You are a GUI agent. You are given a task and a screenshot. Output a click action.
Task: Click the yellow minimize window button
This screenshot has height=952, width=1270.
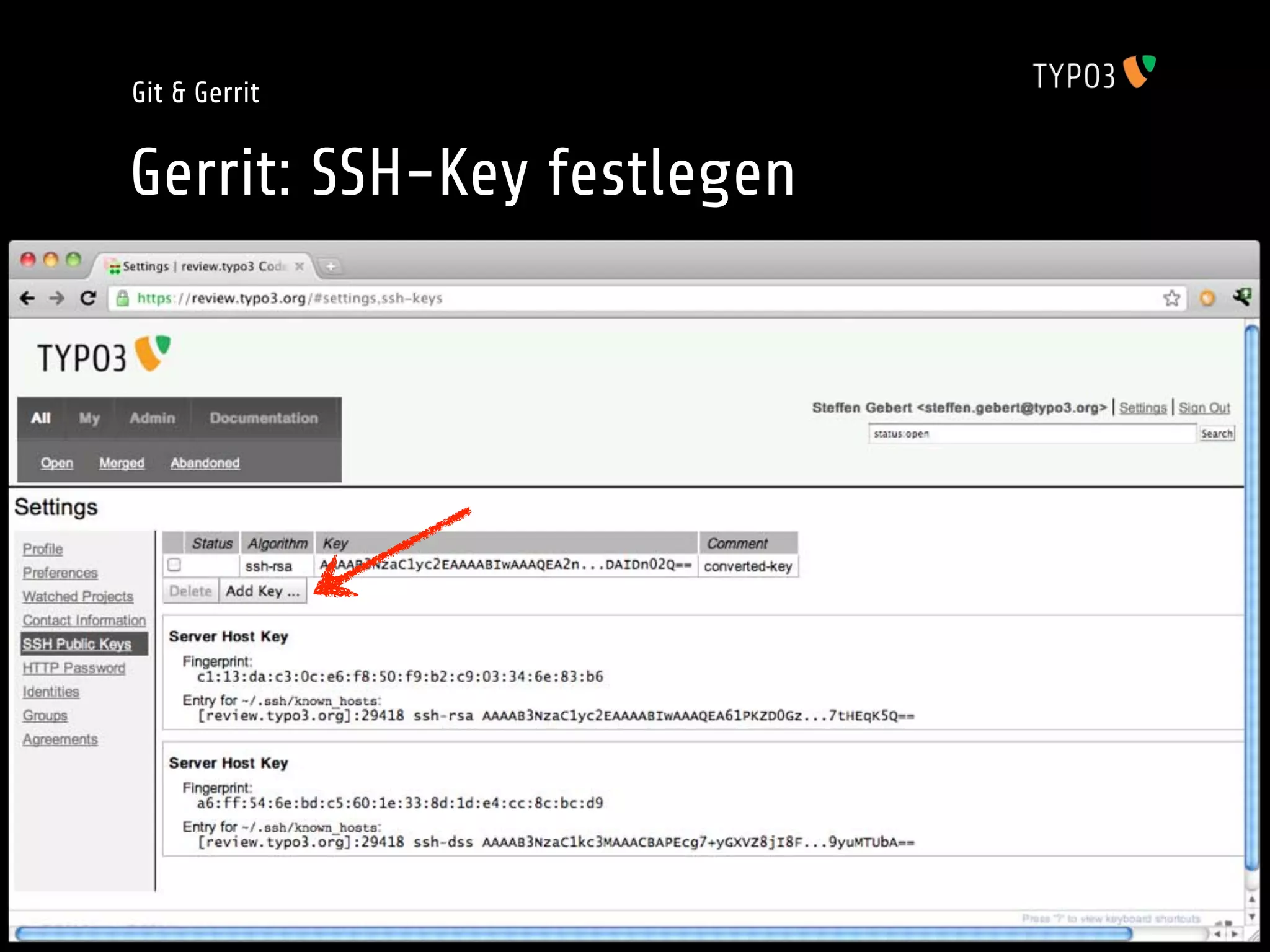click(x=51, y=259)
